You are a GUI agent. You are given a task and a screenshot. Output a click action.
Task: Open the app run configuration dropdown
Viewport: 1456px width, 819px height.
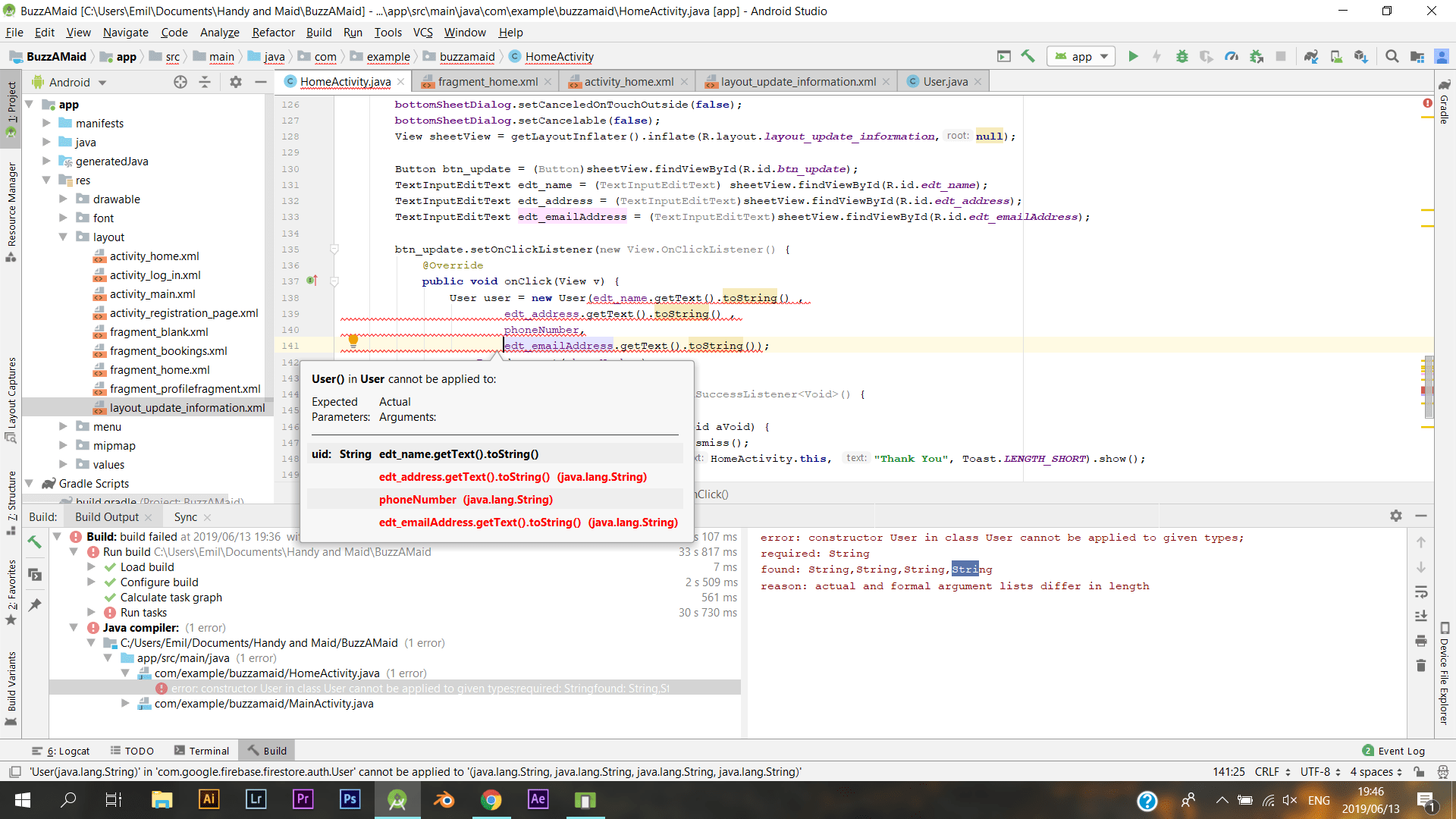tap(1081, 56)
